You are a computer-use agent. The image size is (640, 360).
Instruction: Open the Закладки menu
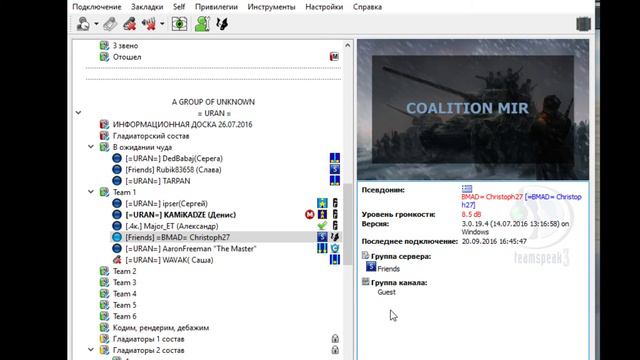(x=147, y=7)
